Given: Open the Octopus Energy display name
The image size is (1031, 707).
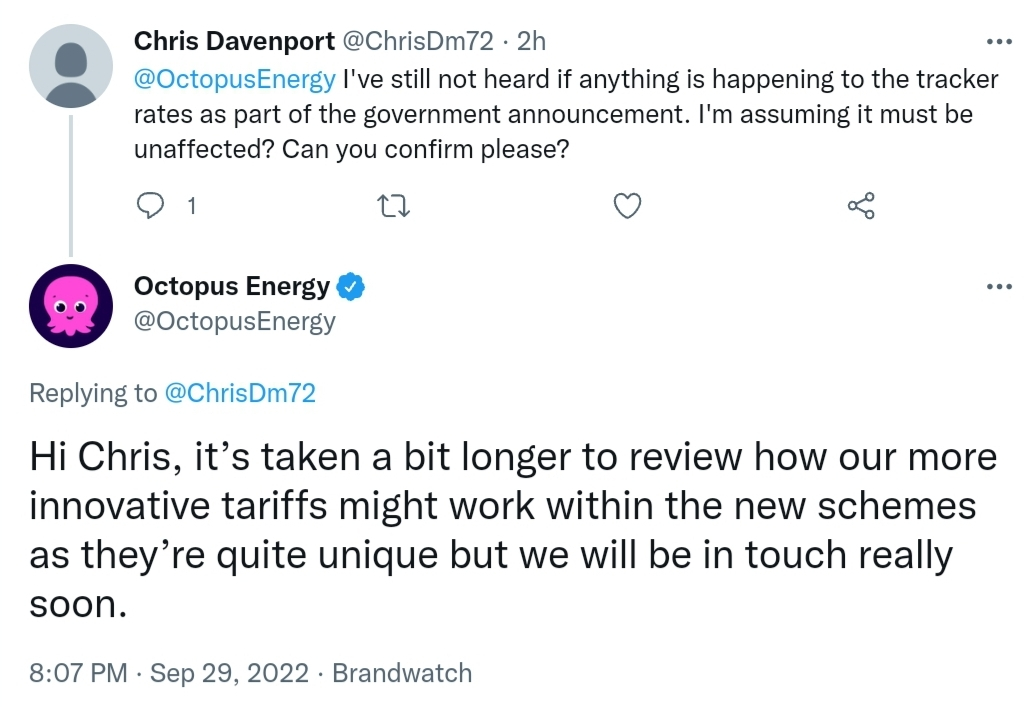Looking at the screenshot, I should (x=232, y=287).
